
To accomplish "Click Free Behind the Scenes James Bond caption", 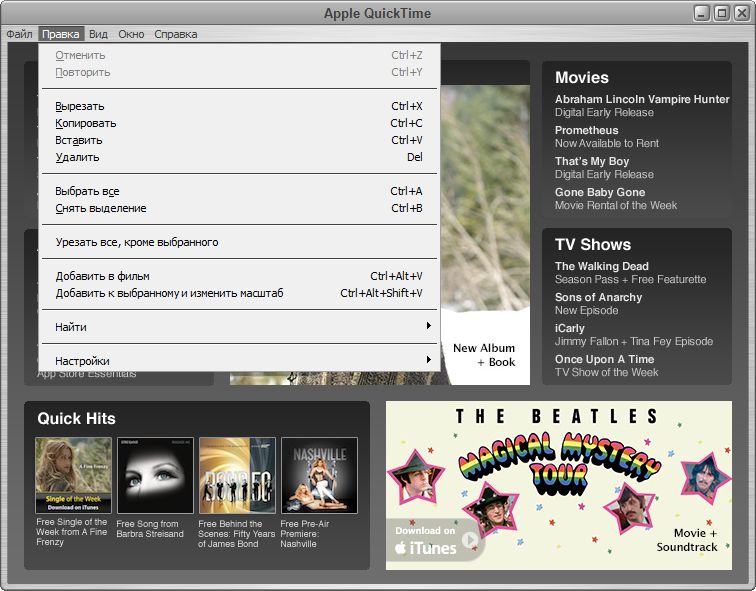I will (x=236, y=534).
